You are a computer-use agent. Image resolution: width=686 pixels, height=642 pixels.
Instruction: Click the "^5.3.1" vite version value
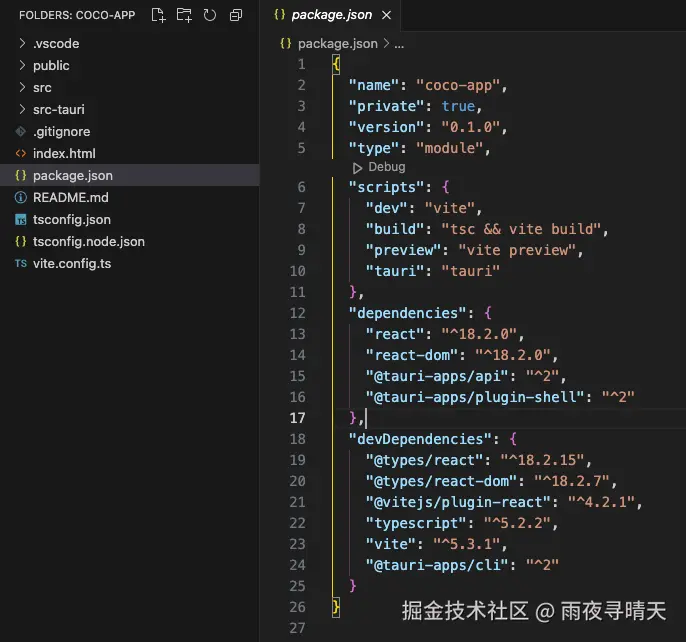click(466, 544)
